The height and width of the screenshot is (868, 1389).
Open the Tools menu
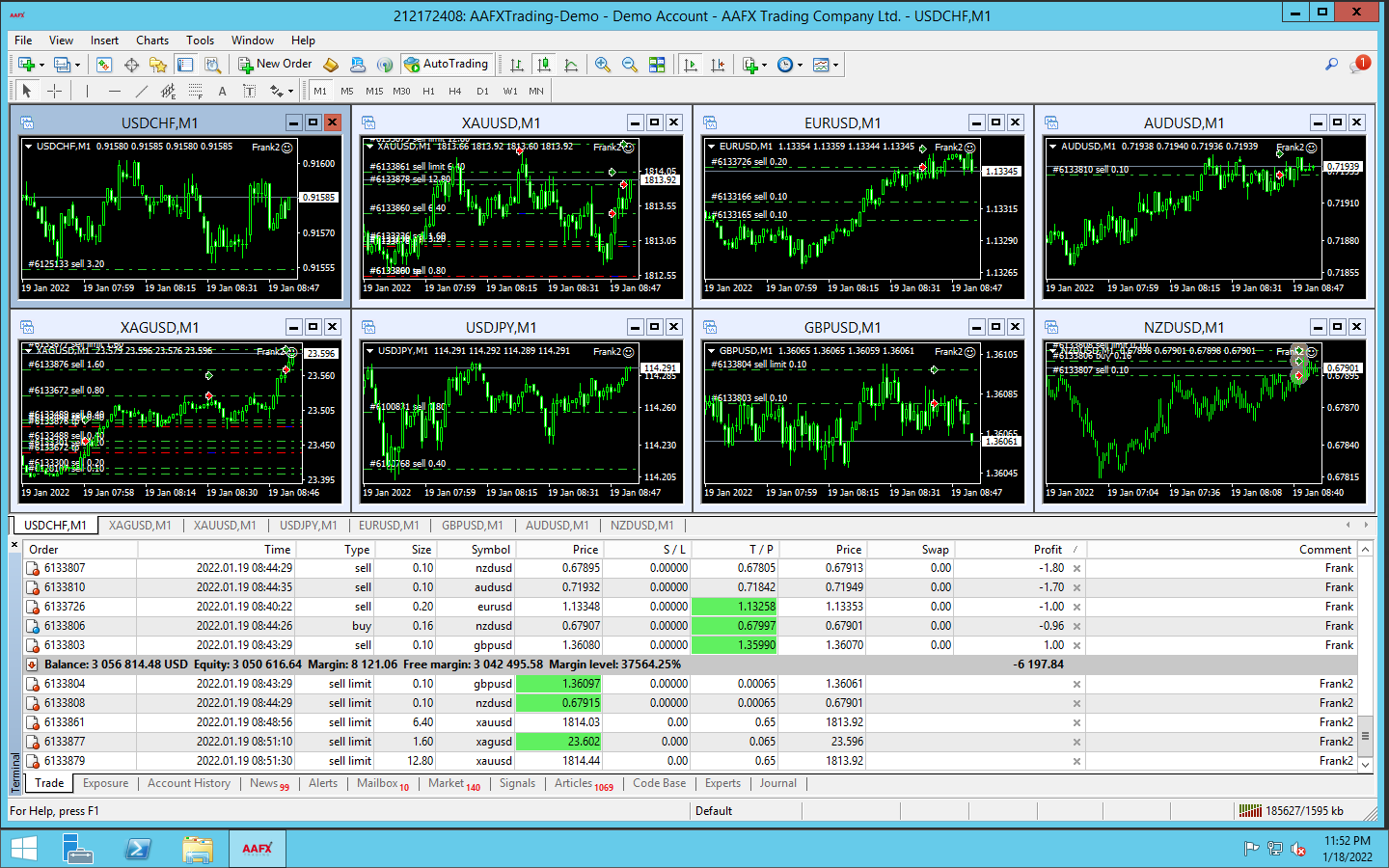tap(200, 41)
